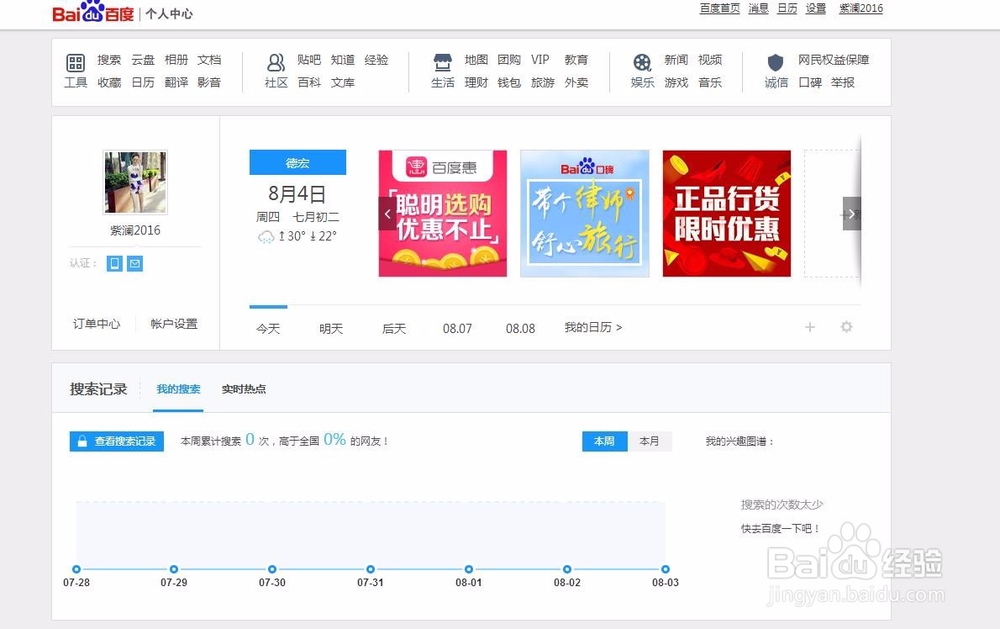
Task: Open the 文库 community link
Action: (x=342, y=82)
